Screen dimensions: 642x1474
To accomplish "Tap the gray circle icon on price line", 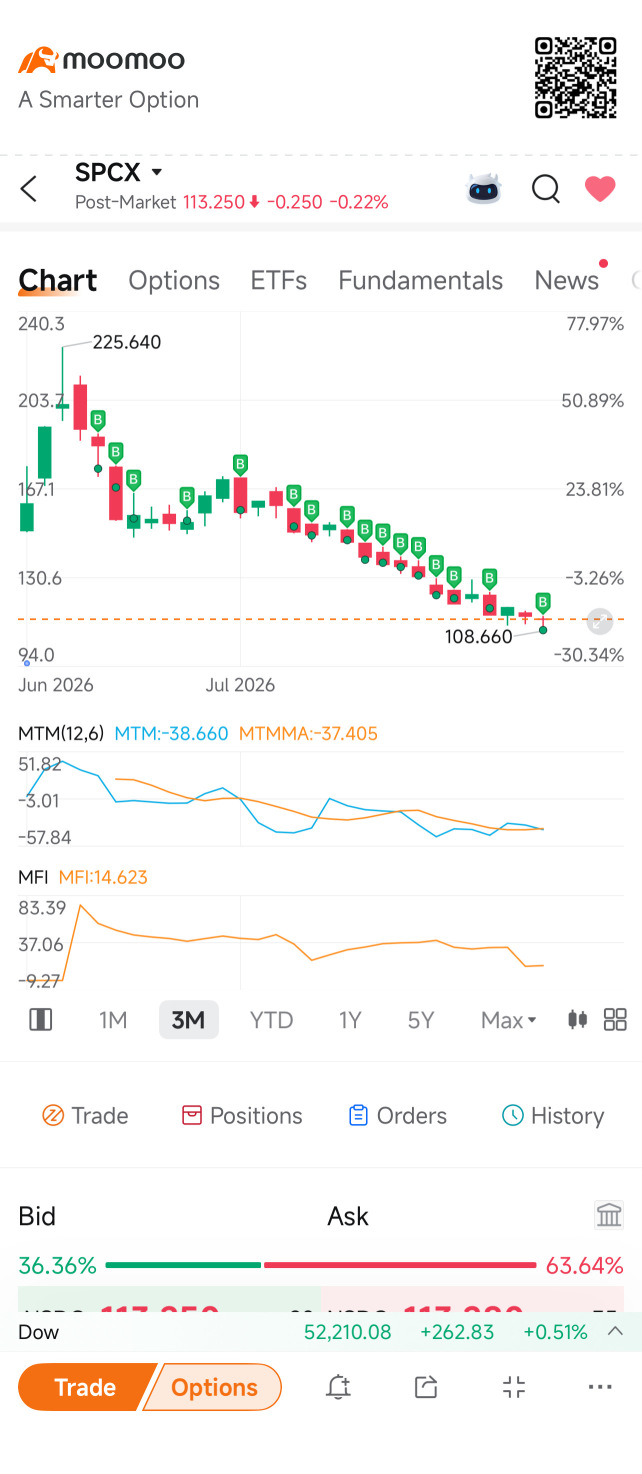I will pos(599,621).
